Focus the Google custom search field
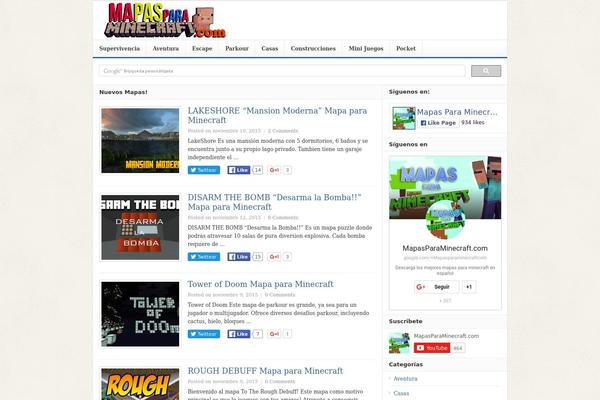 click(282, 71)
